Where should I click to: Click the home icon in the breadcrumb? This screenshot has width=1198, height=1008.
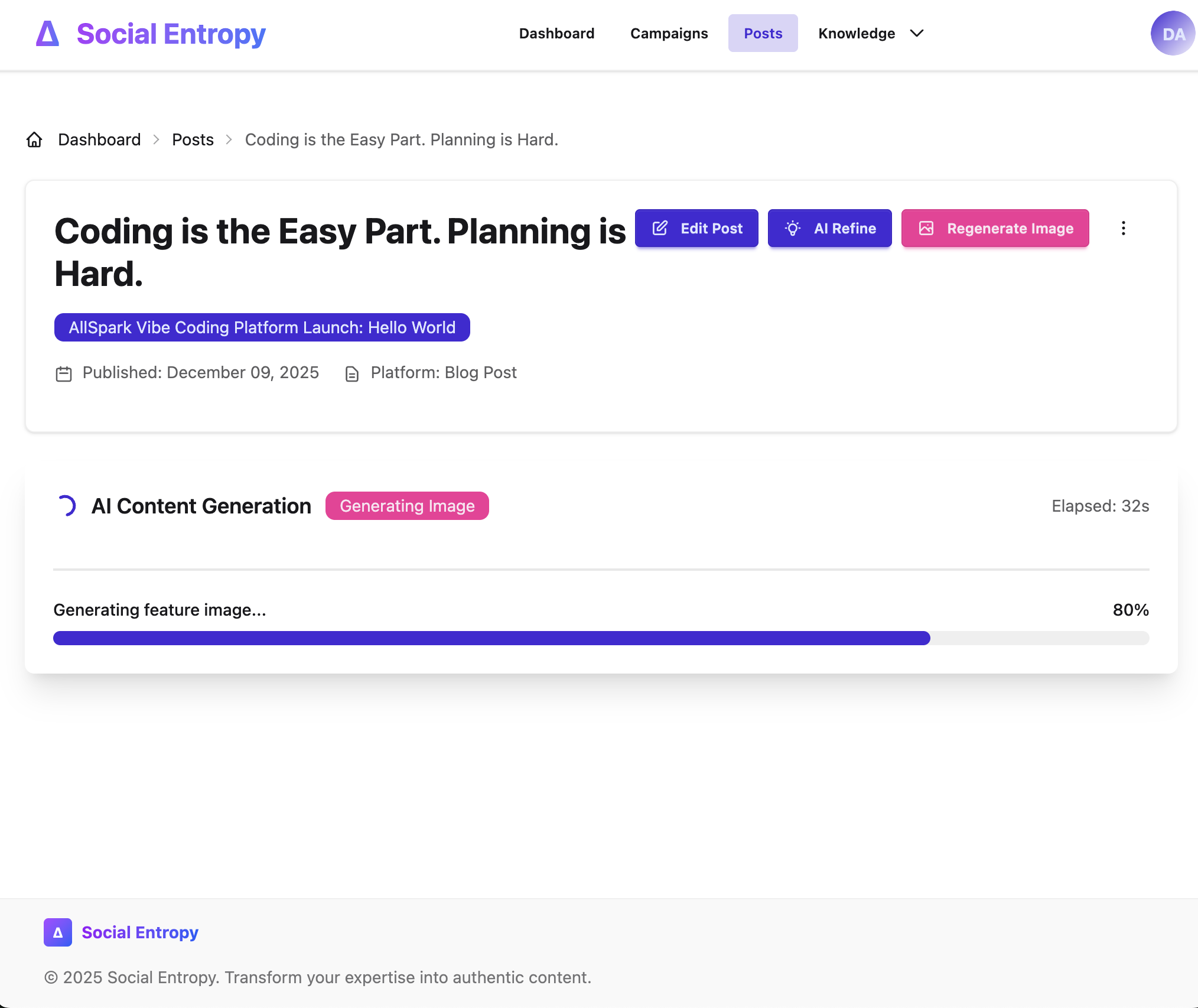34,139
